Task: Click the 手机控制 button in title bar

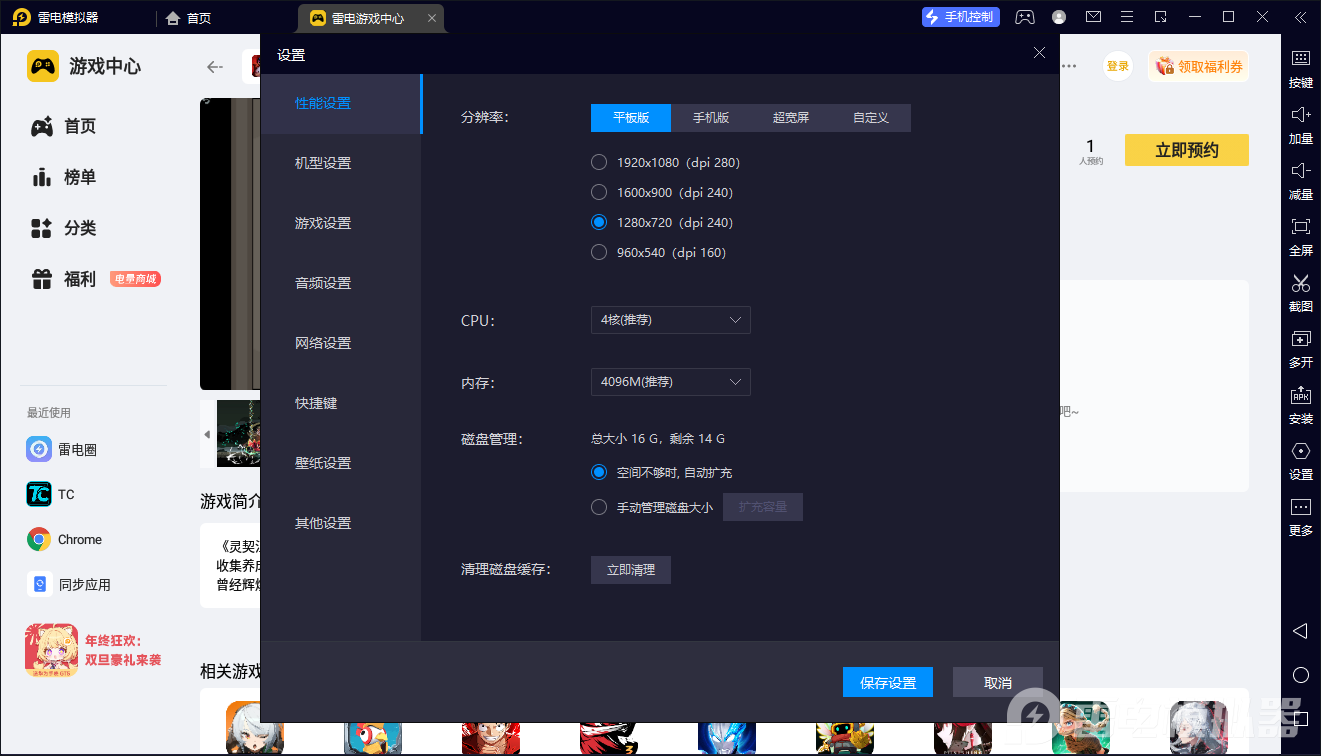Action: click(960, 17)
